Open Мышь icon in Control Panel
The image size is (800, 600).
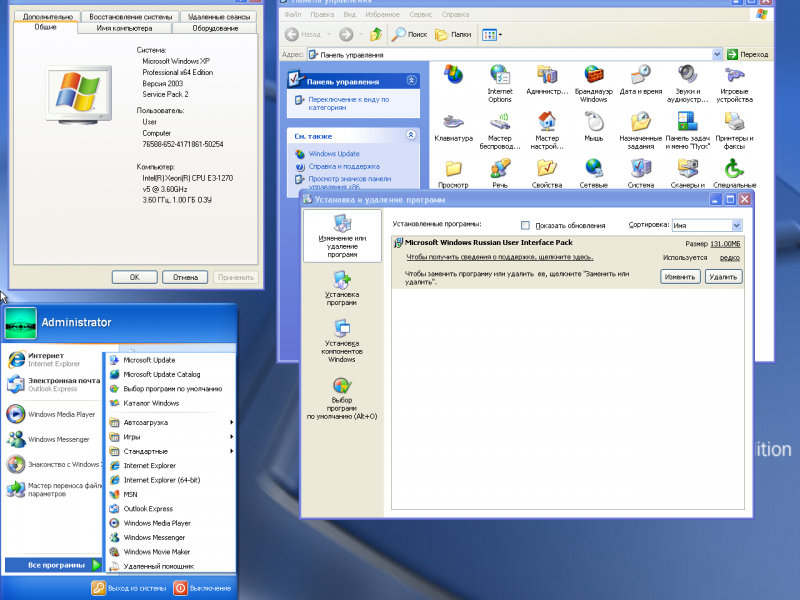click(593, 127)
